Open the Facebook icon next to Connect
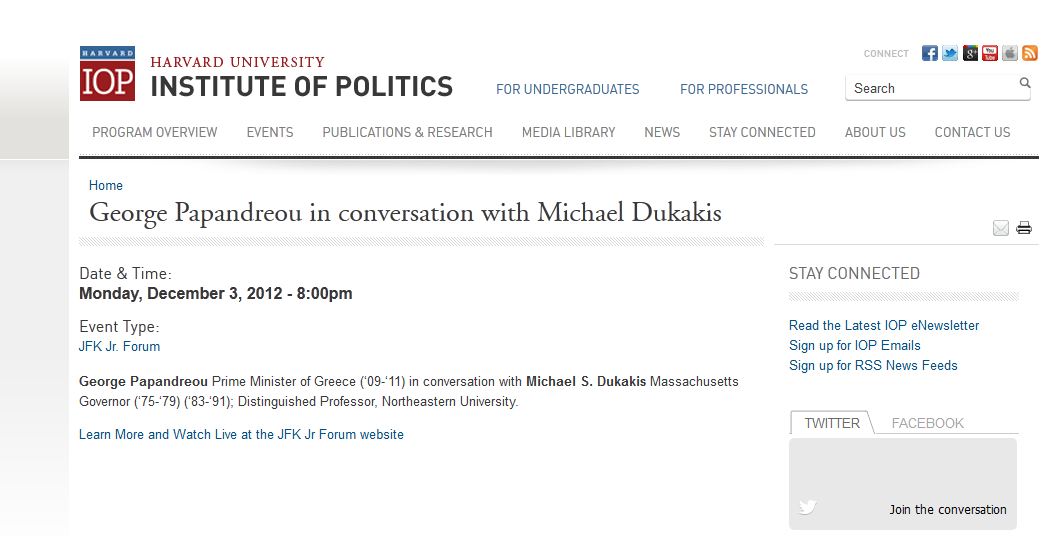 point(930,54)
